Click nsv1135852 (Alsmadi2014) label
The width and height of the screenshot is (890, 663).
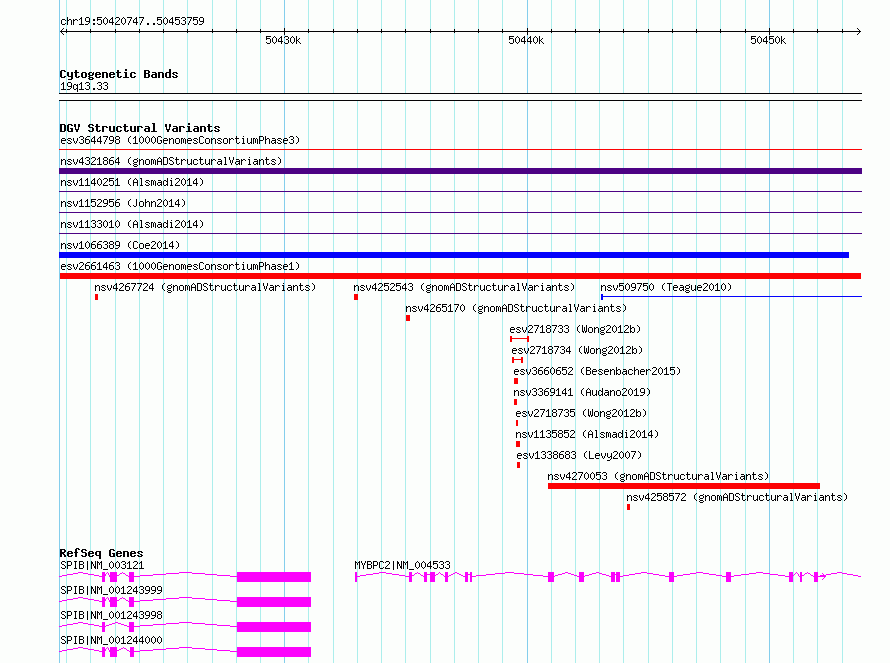pos(587,434)
